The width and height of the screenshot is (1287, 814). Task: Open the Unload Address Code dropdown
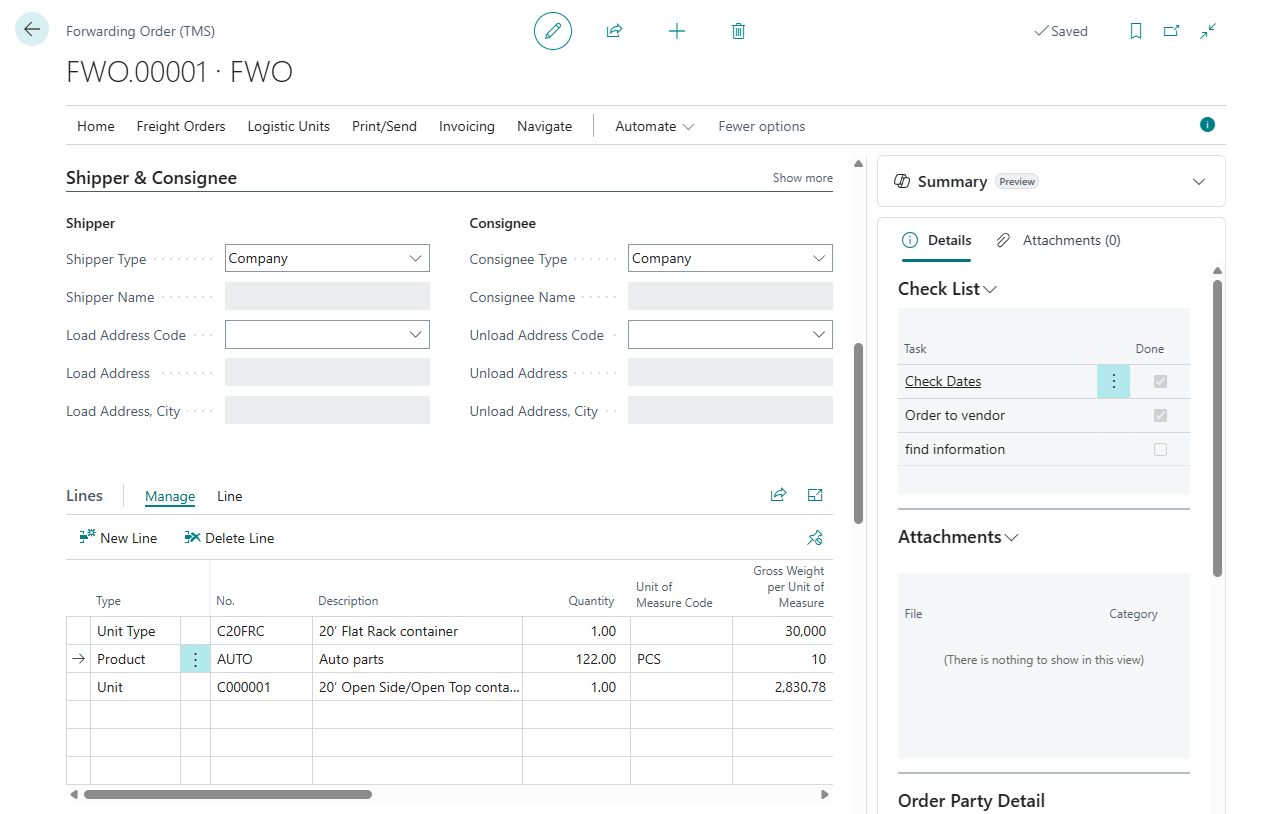click(730, 335)
